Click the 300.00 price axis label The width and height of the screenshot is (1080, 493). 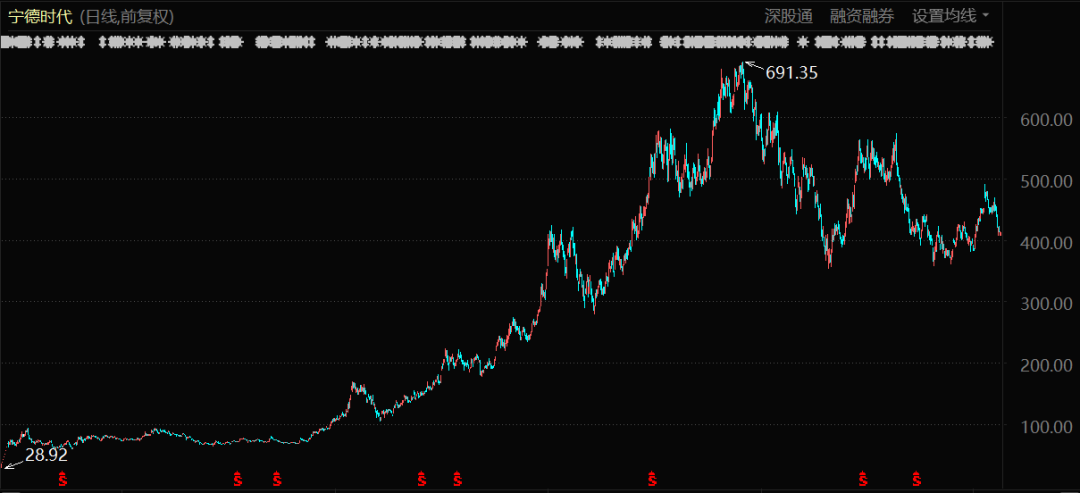(1046, 303)
